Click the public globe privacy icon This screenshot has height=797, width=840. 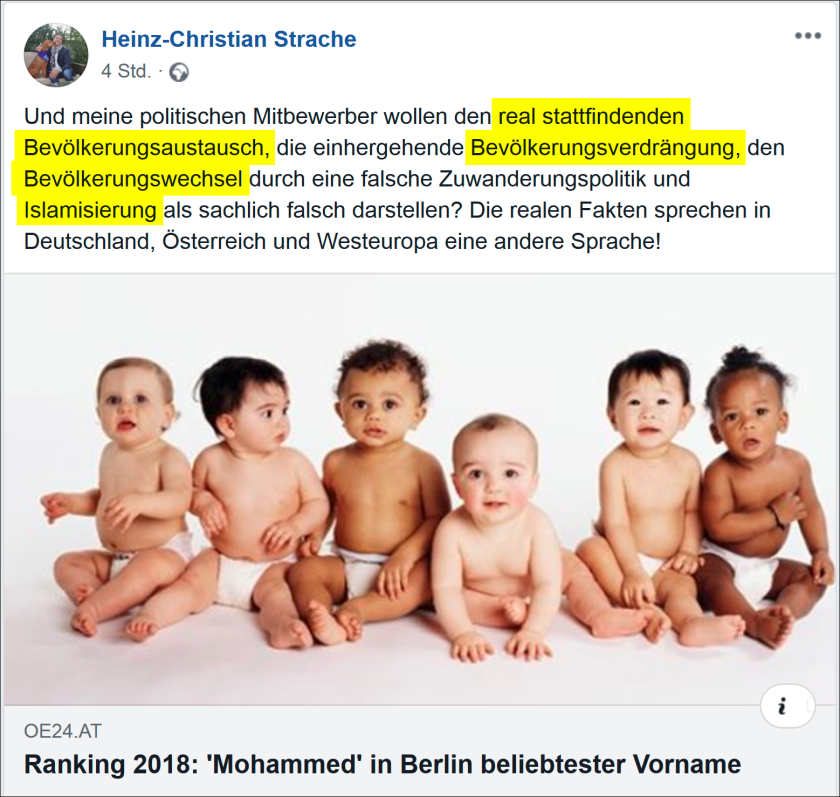(x=179, y=72)
